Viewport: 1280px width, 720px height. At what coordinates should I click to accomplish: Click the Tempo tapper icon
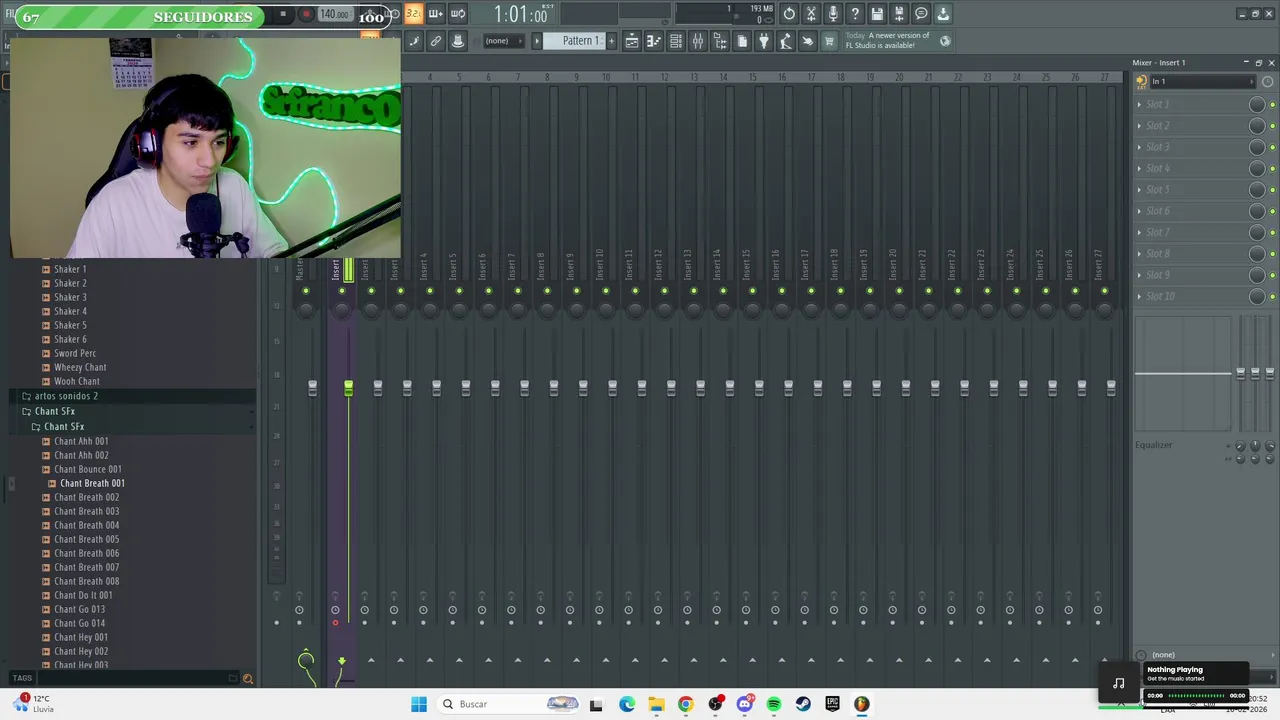(x=786, y=41)
